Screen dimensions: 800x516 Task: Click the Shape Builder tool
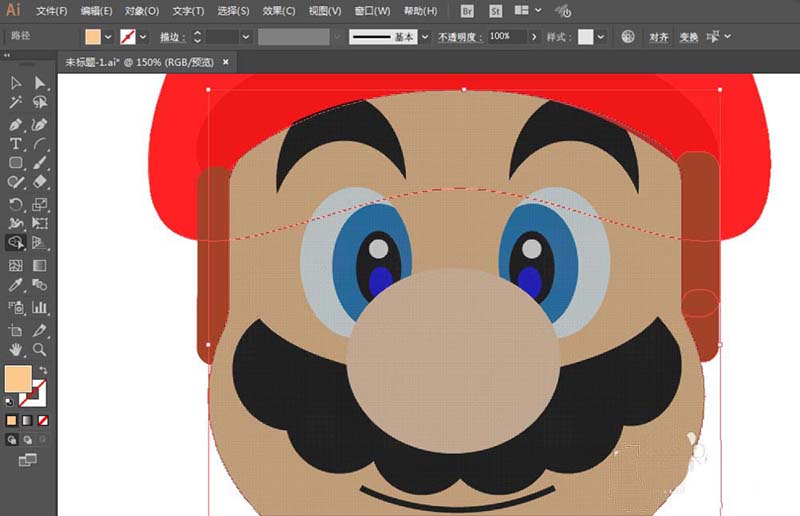tap(15, 242)
